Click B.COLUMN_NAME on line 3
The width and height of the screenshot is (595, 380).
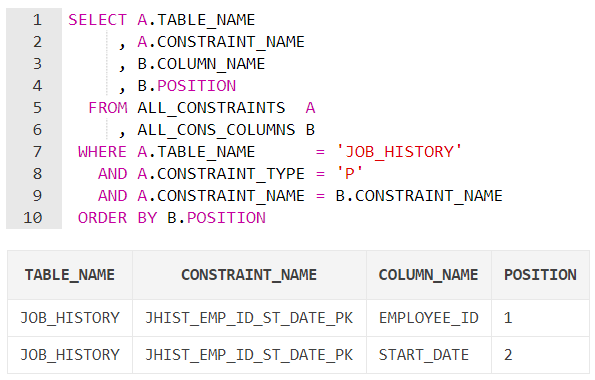(x=201, y=64)
